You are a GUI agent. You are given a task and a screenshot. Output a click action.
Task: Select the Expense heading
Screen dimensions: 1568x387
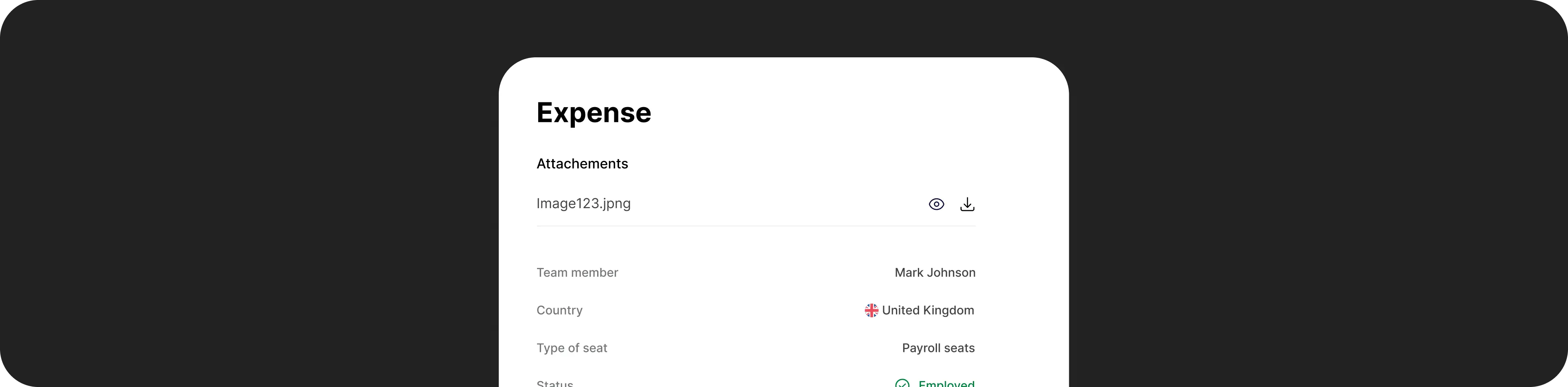click(x=594, y=113)
